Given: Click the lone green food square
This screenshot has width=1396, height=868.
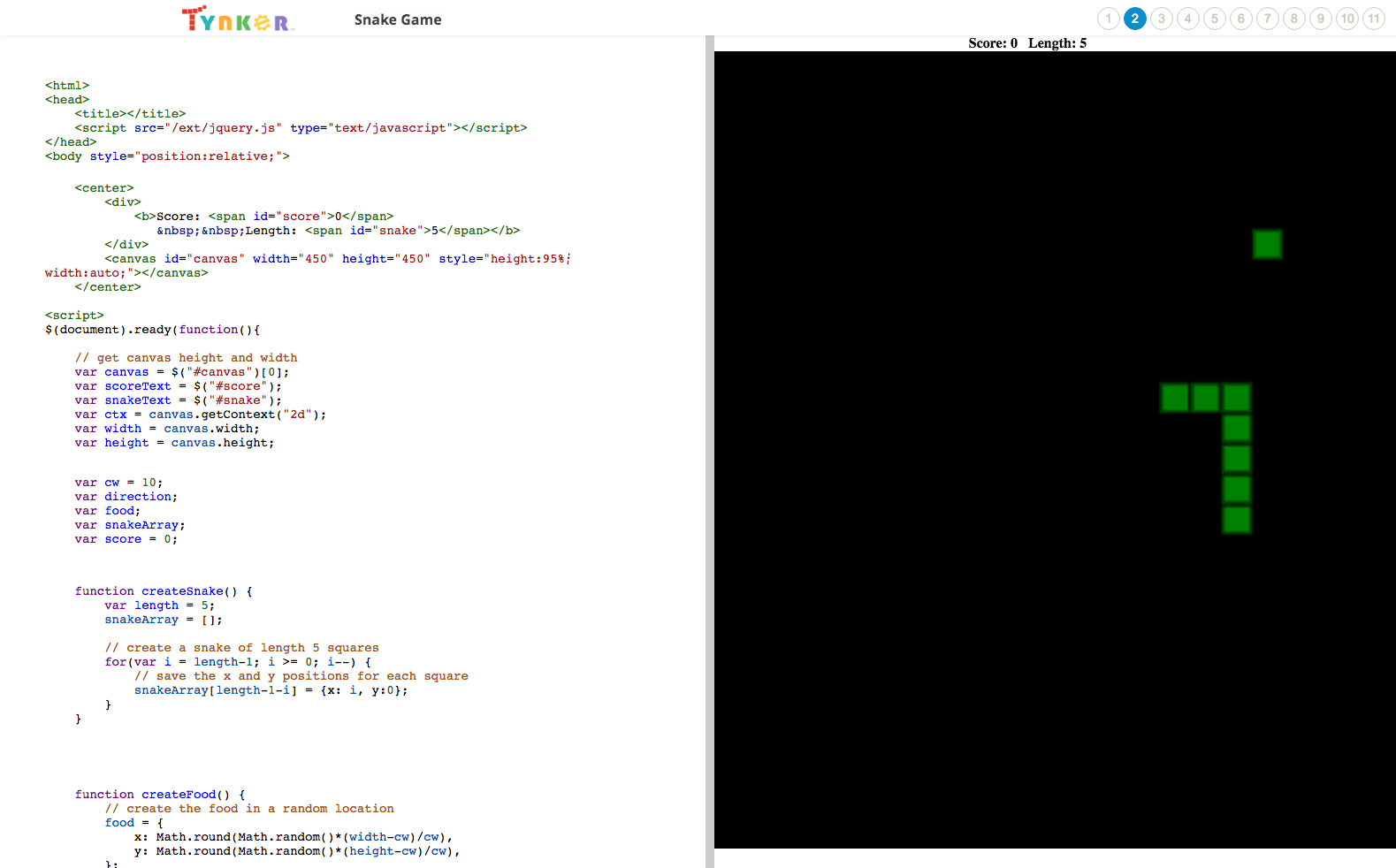Looking at the screenshot, I should click(x=1267, y=244).
